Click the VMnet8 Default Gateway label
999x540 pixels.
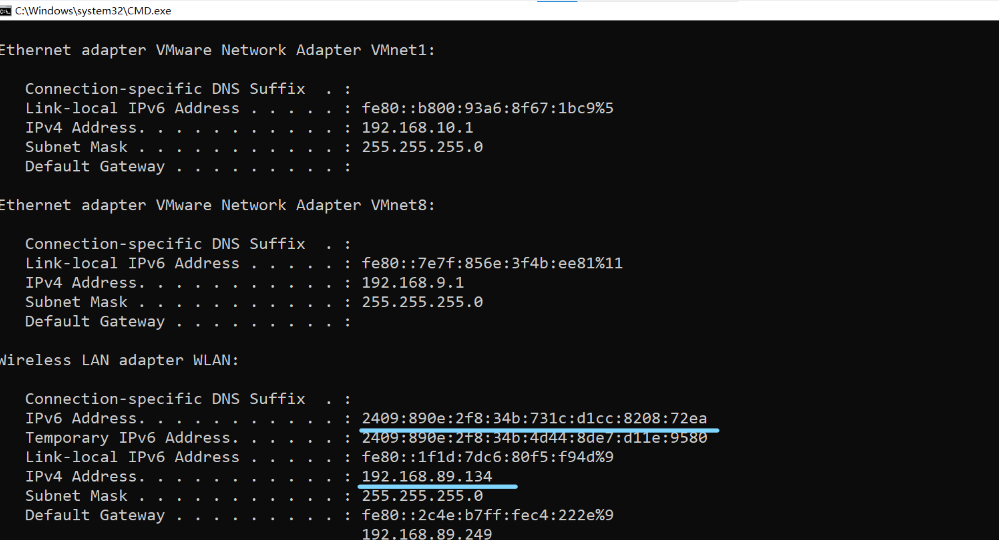(x=95, y=322)
